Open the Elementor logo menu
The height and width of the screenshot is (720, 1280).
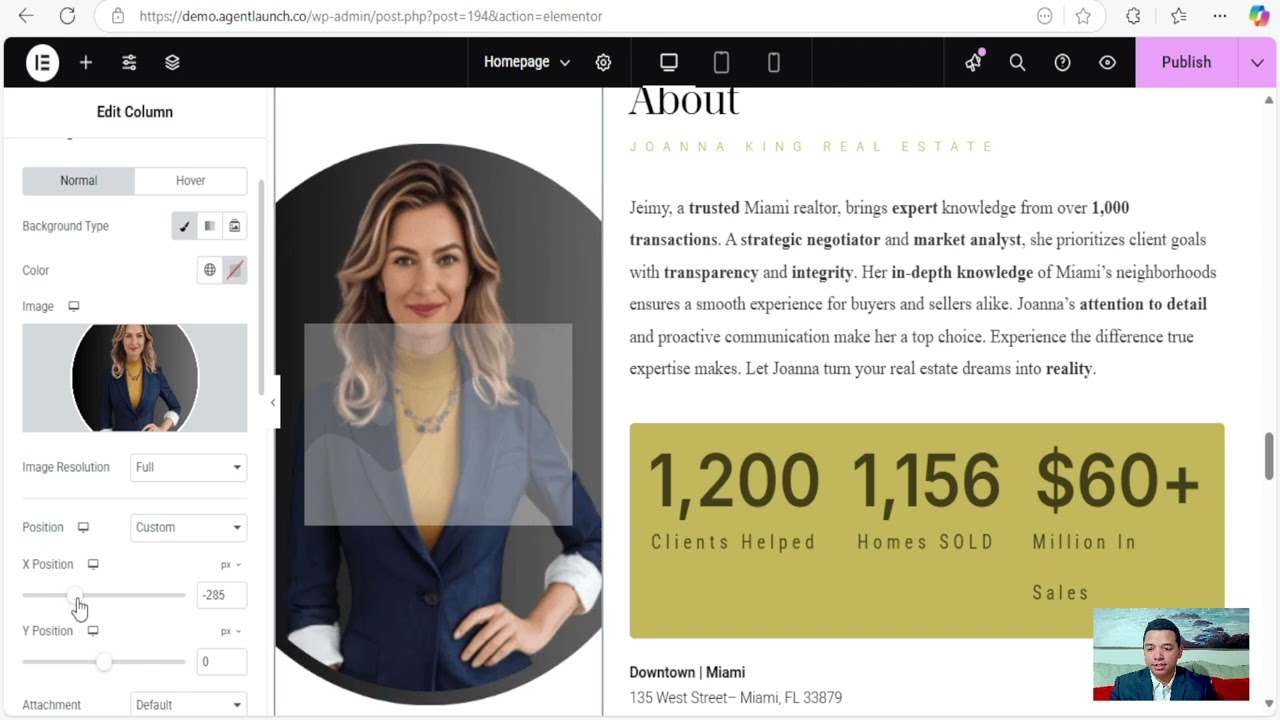(x=42, y=62)
